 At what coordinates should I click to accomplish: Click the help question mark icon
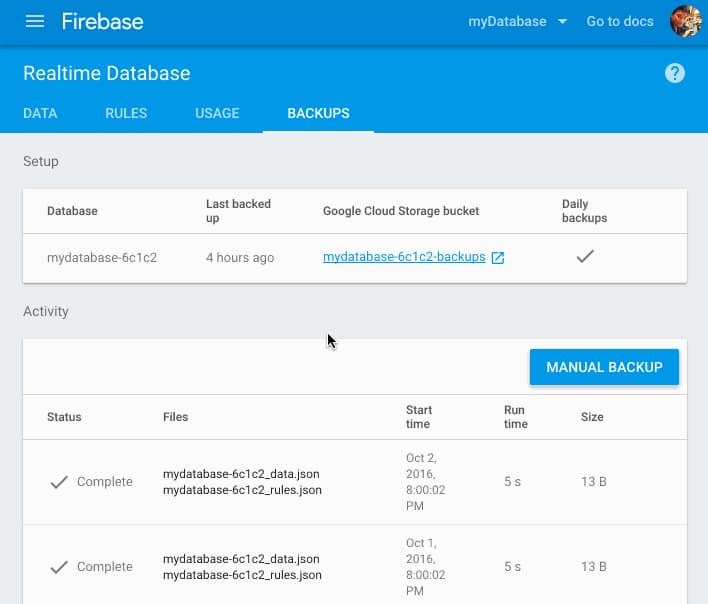coord(675,73)
